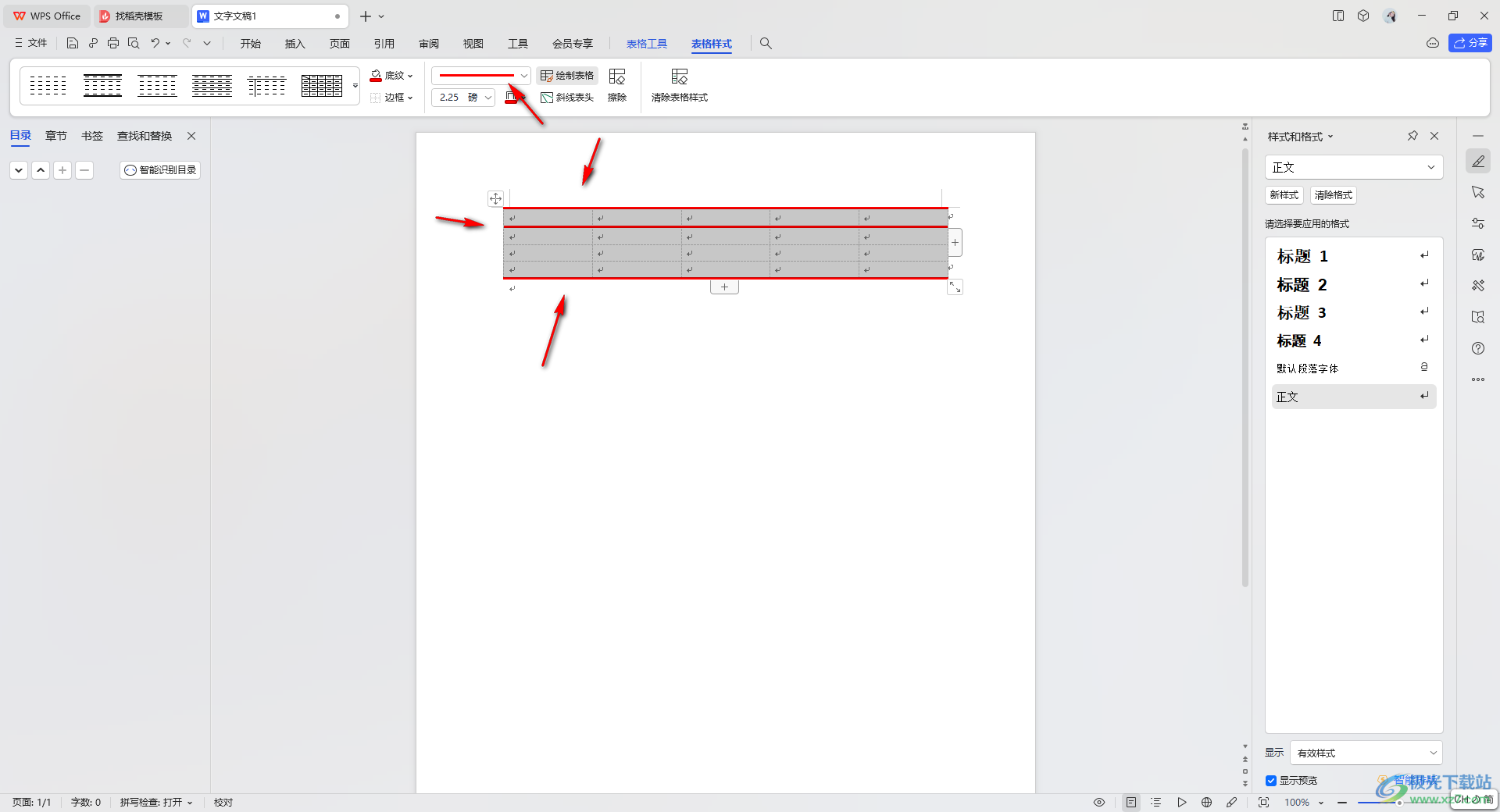Click add row plus below the table
The height and width of the screenshot is (812, 1500).
[x=724, y=287]
